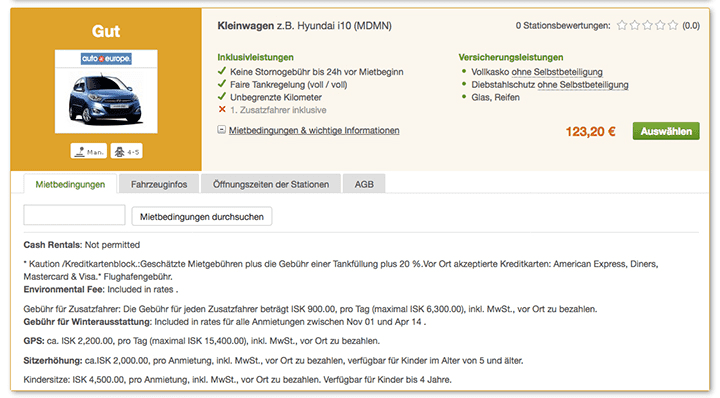Click the 'Gebühr für Zusatzfahrer' line

310,309
